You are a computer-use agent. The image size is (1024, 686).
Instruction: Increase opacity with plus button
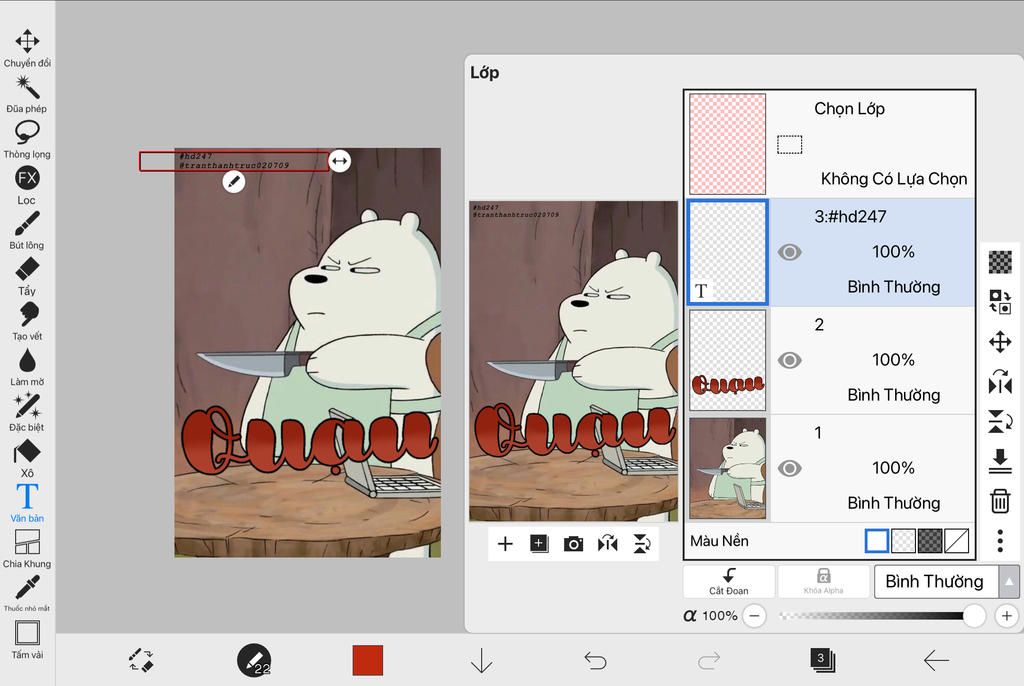(1006, 615)
